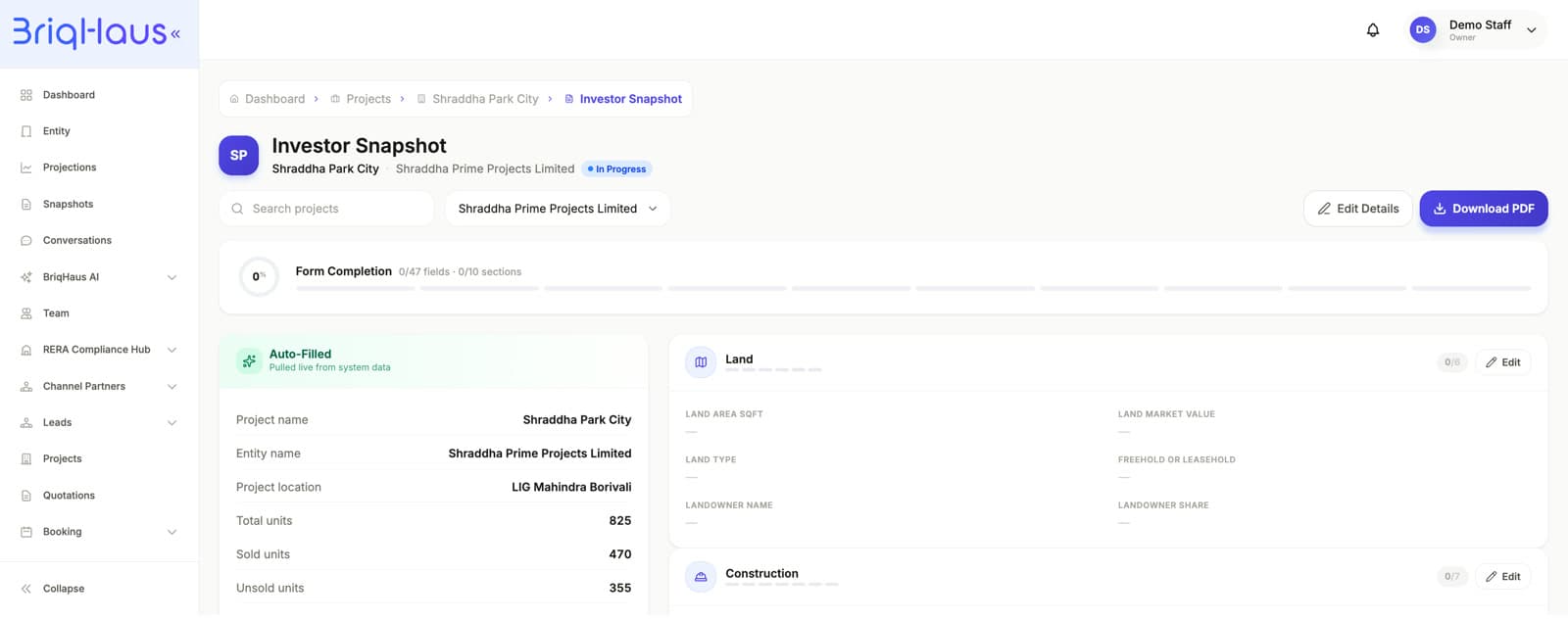Image resolution: width=1568 pixels, height=621 pixels.
Task: Click the Sold units value 470
Action: (x=620, y=554)
